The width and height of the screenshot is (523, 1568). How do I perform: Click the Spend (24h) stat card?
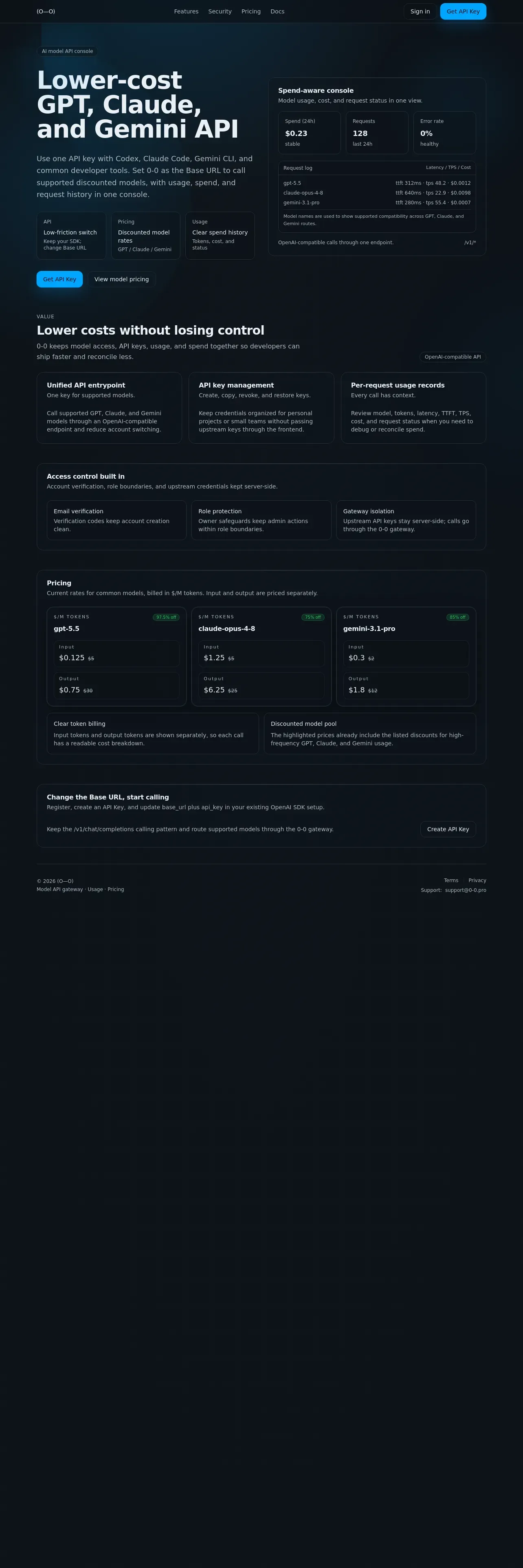point(309,132)
